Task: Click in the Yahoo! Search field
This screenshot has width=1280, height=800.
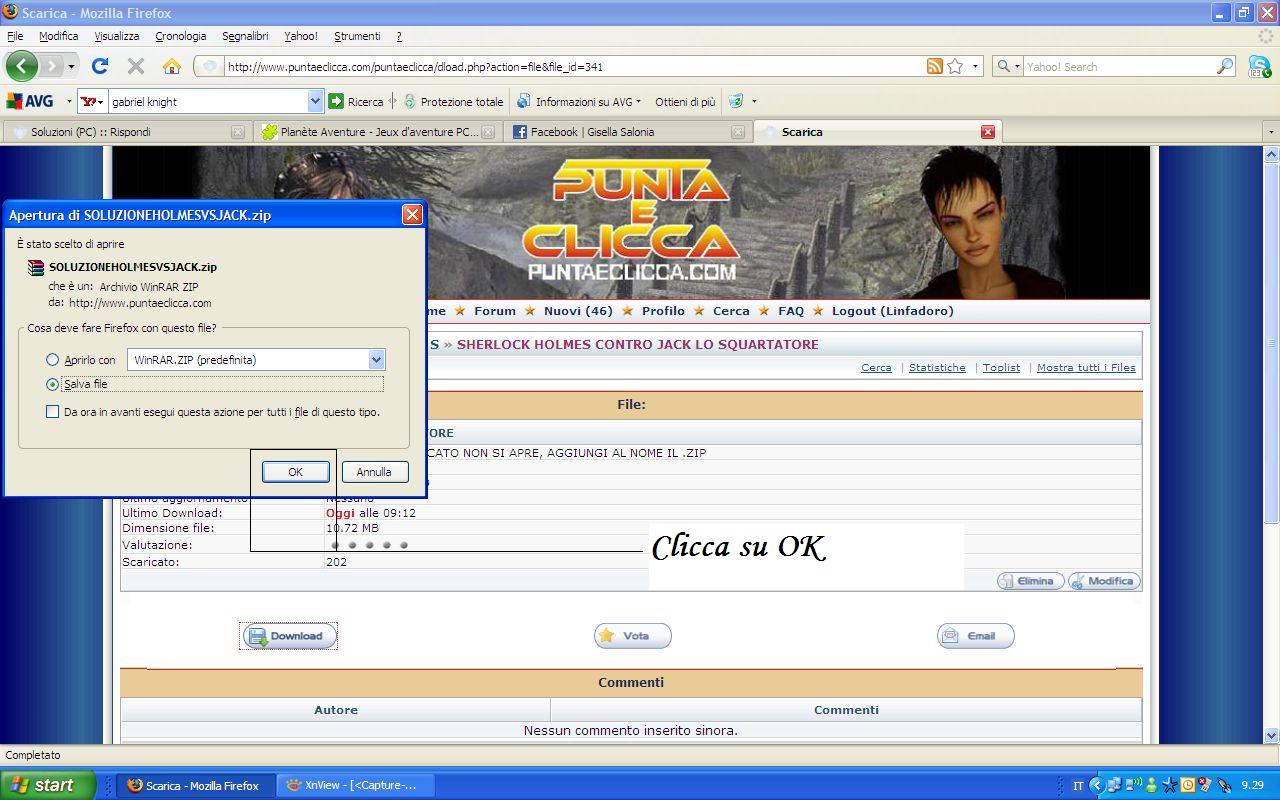Action: [1120, 67]
